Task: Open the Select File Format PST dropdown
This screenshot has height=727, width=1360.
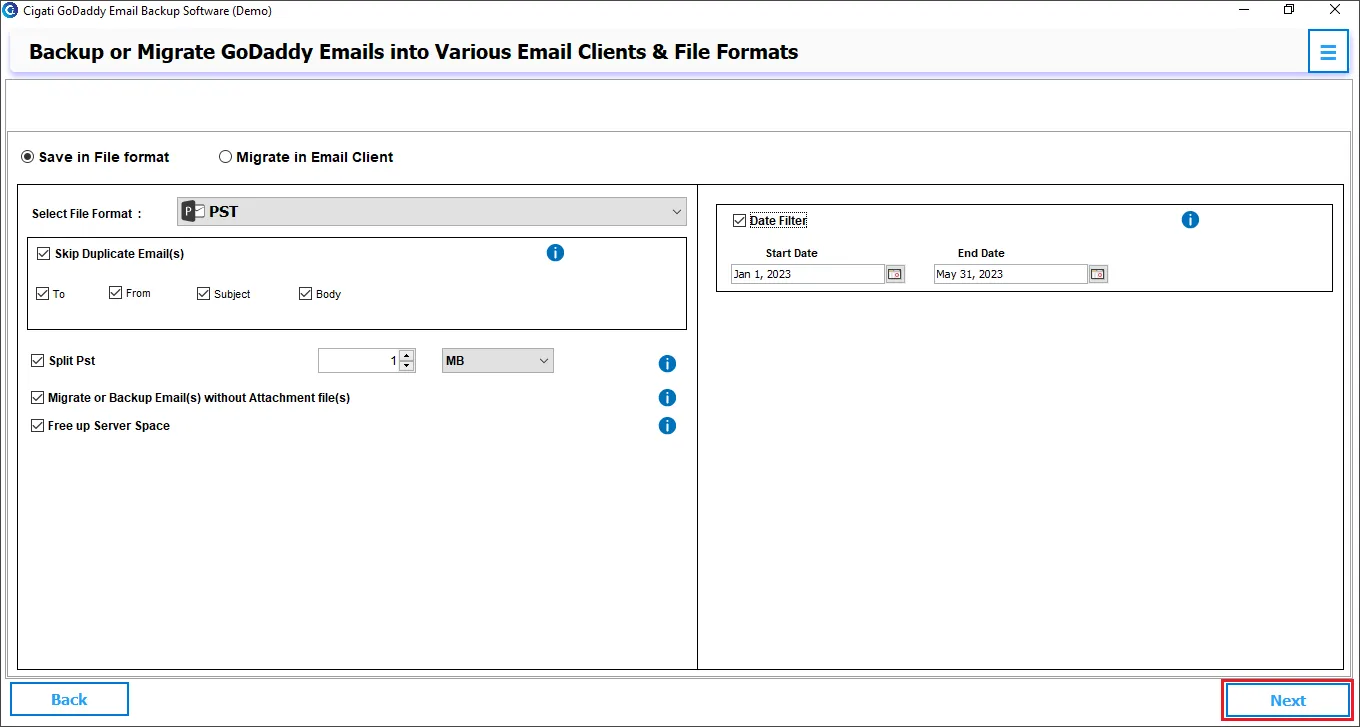Action: 432,212
